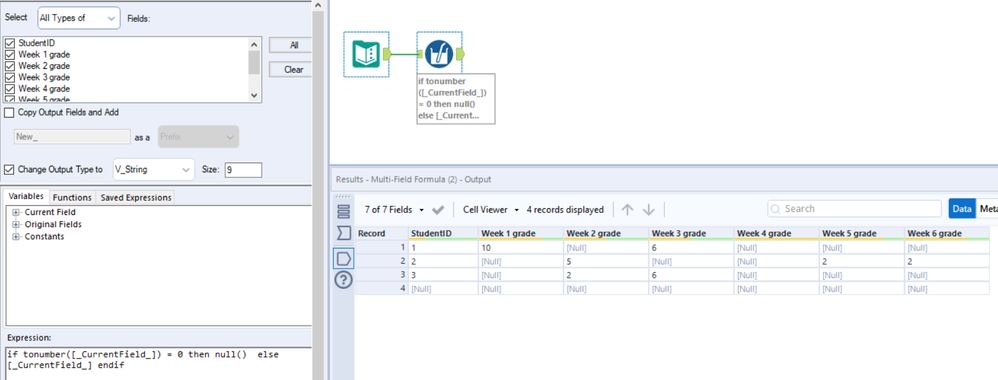Uncheck the StudentID field
Image resolution: width=998 pixels, height=380 pixels.
coord(10,43)
